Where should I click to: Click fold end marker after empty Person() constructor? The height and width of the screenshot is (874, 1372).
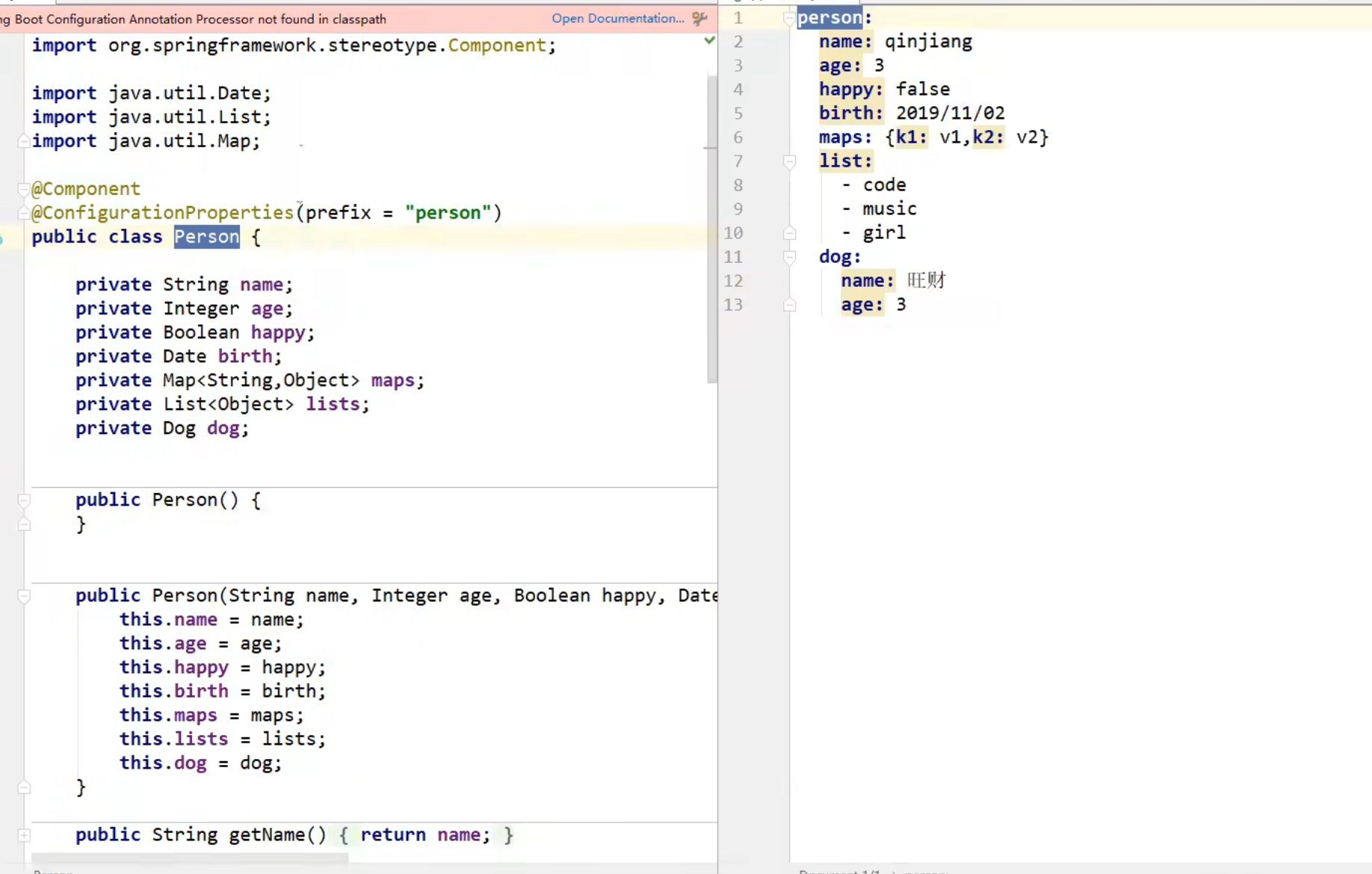(24, 524)
